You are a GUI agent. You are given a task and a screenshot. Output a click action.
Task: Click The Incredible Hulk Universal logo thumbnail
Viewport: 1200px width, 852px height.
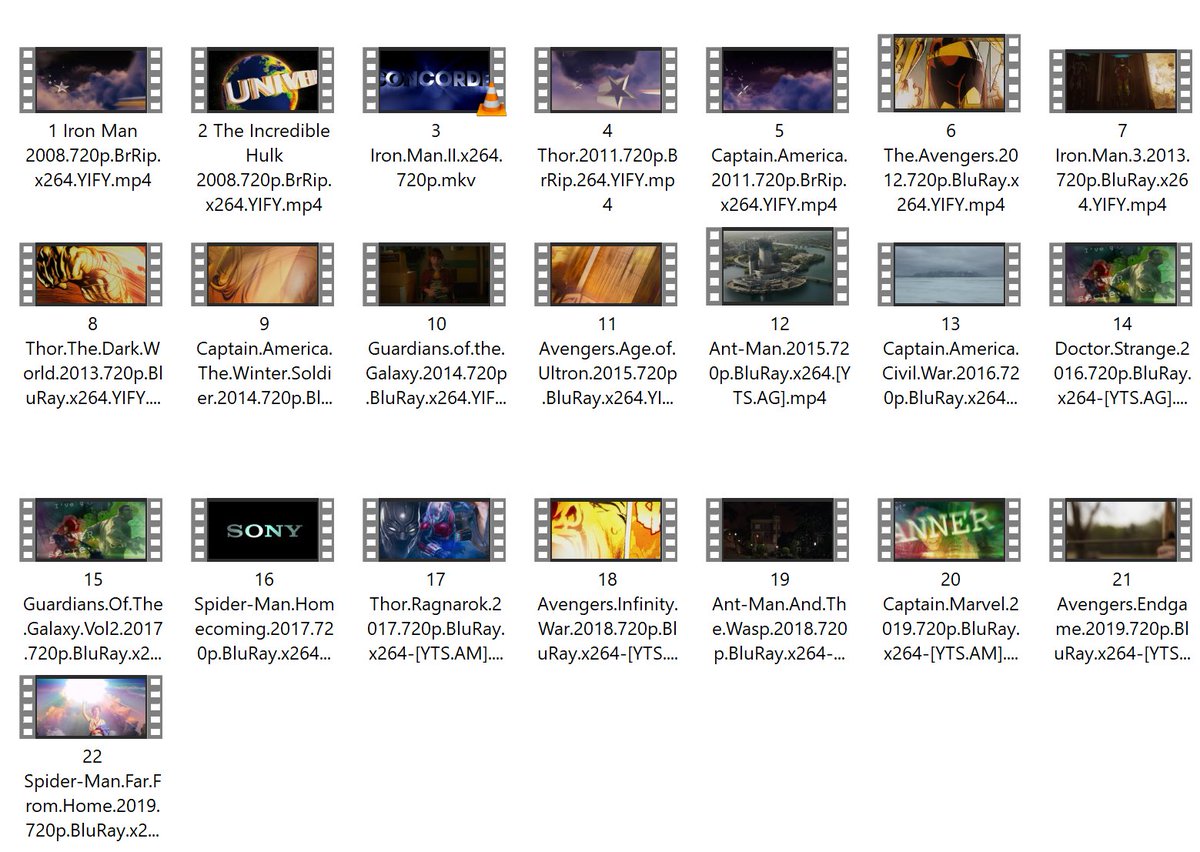[x=263, y=80]
